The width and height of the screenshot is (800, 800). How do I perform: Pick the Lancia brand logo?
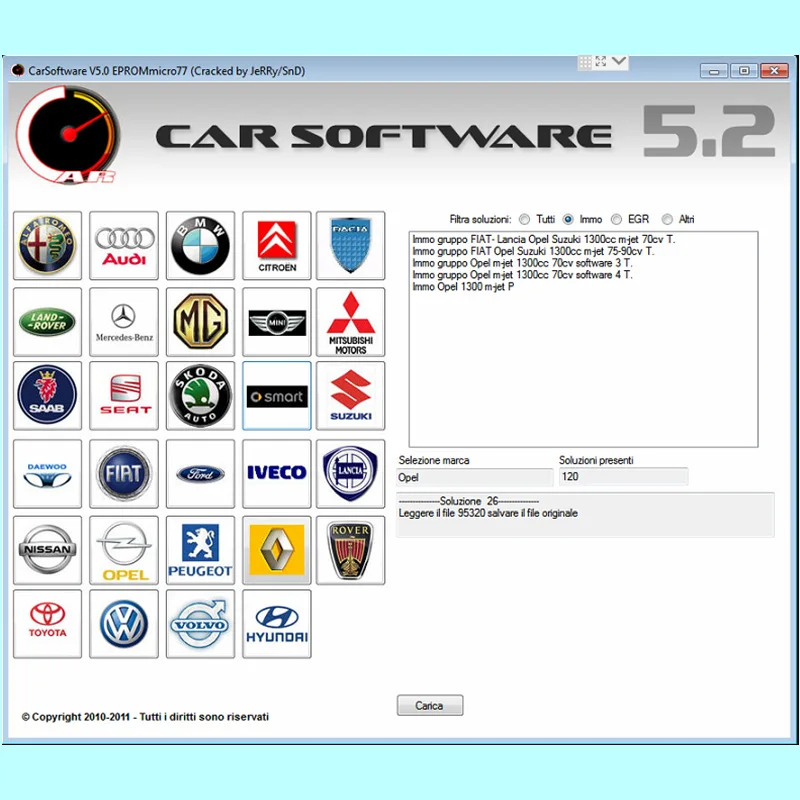click(x=351, y=474)
